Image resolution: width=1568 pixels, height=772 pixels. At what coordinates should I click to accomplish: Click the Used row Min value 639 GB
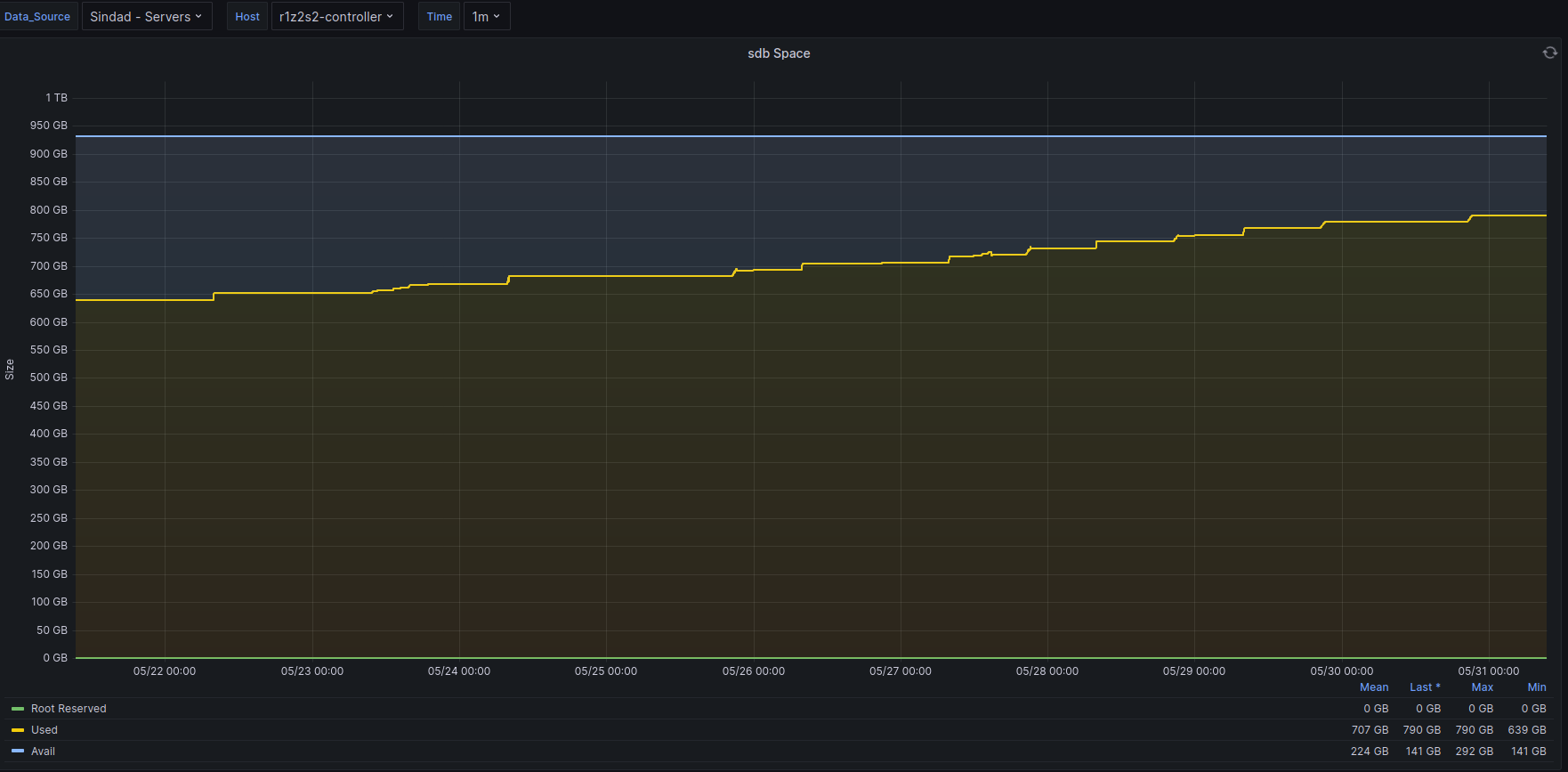1527,730
